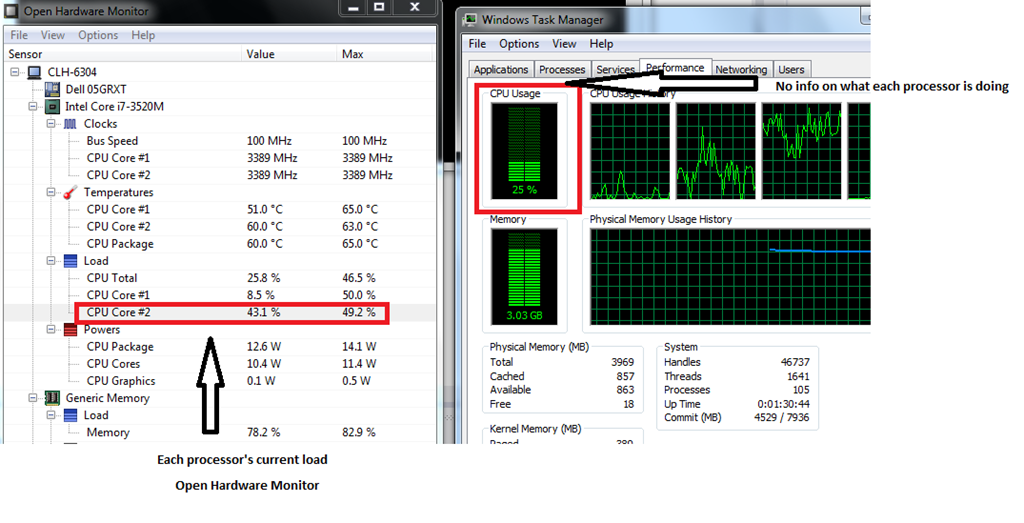The height and width of the screenshot is (523, 1024).
Task: Click the red Powers icon
Action: pyautogui.click(x=71, y=329)
